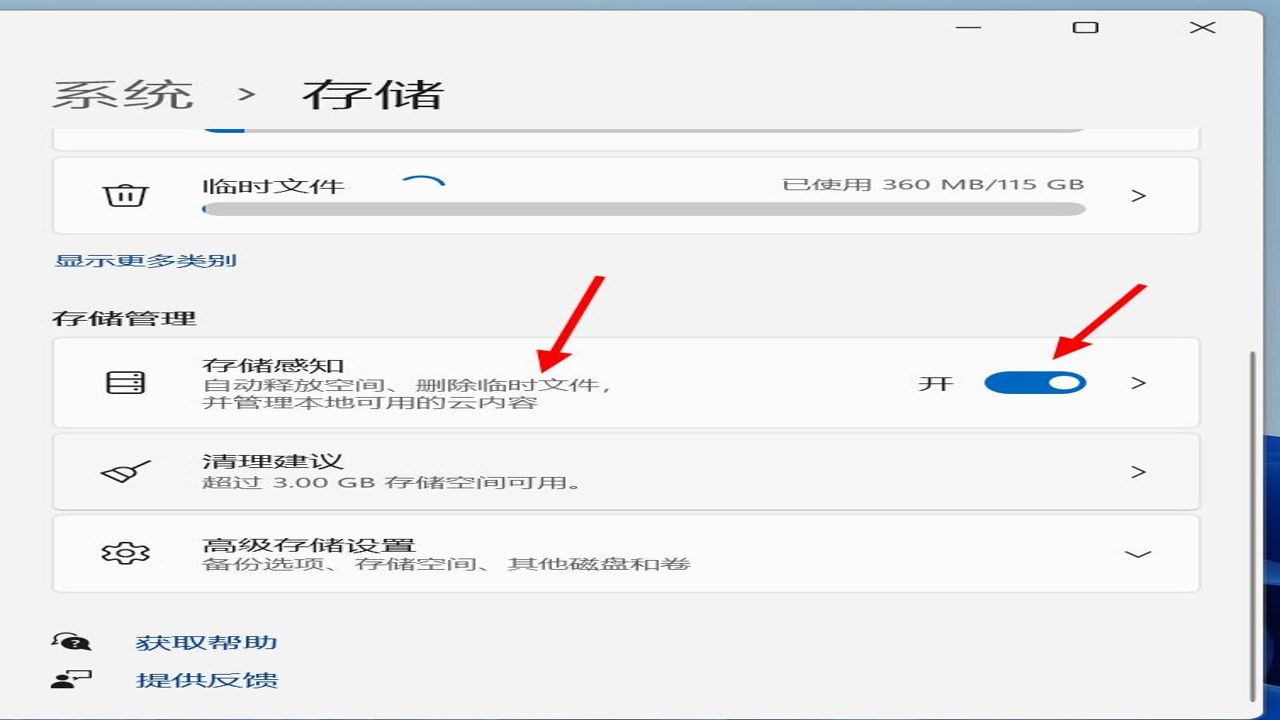The width and height of the screenshot is (1280, 720).
Task: Click the 存储感知 title text
Action: tap(273, 365)
